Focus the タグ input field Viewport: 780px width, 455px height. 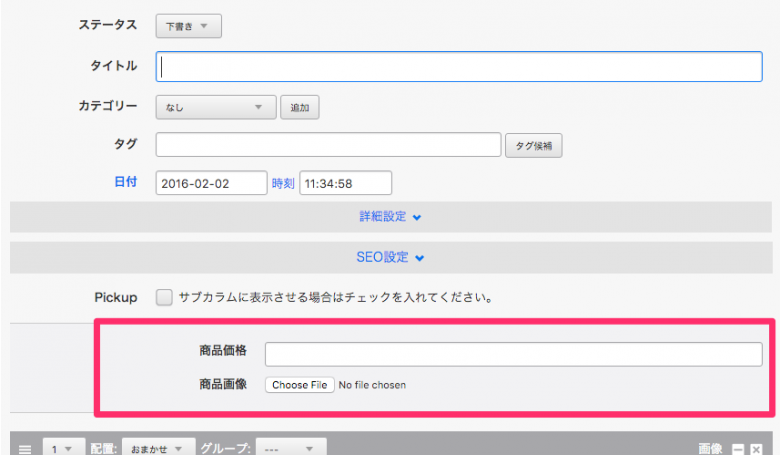point(328,145)
